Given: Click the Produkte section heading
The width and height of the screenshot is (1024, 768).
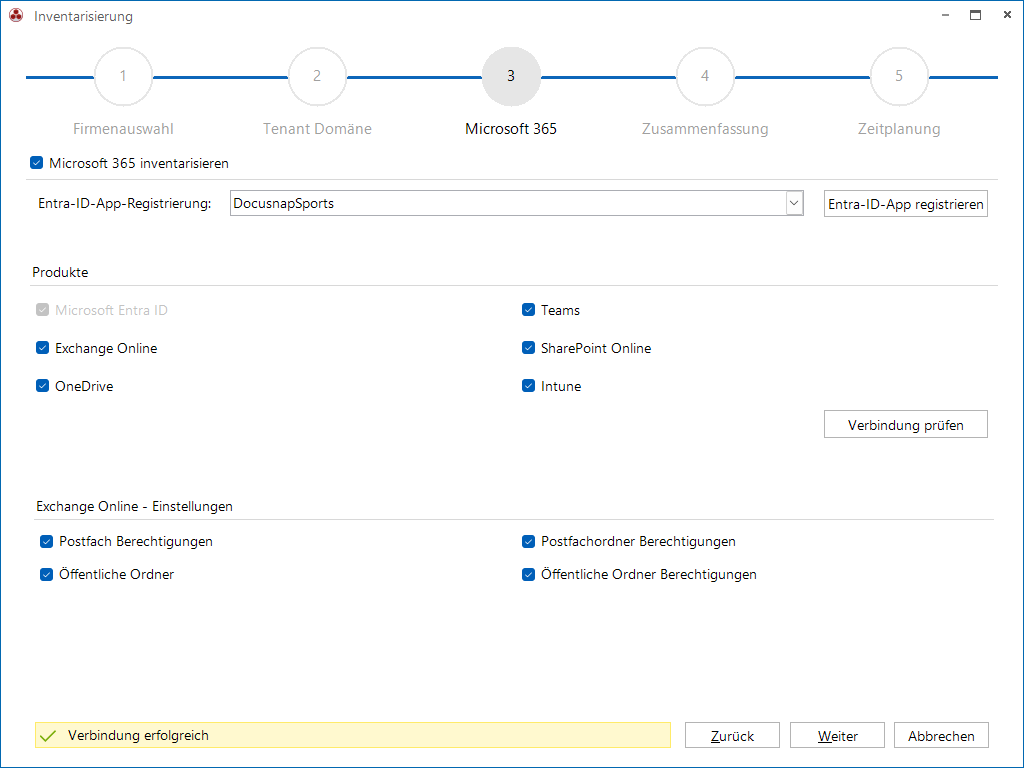Looking at the screenshot, I should coord(60,272).
